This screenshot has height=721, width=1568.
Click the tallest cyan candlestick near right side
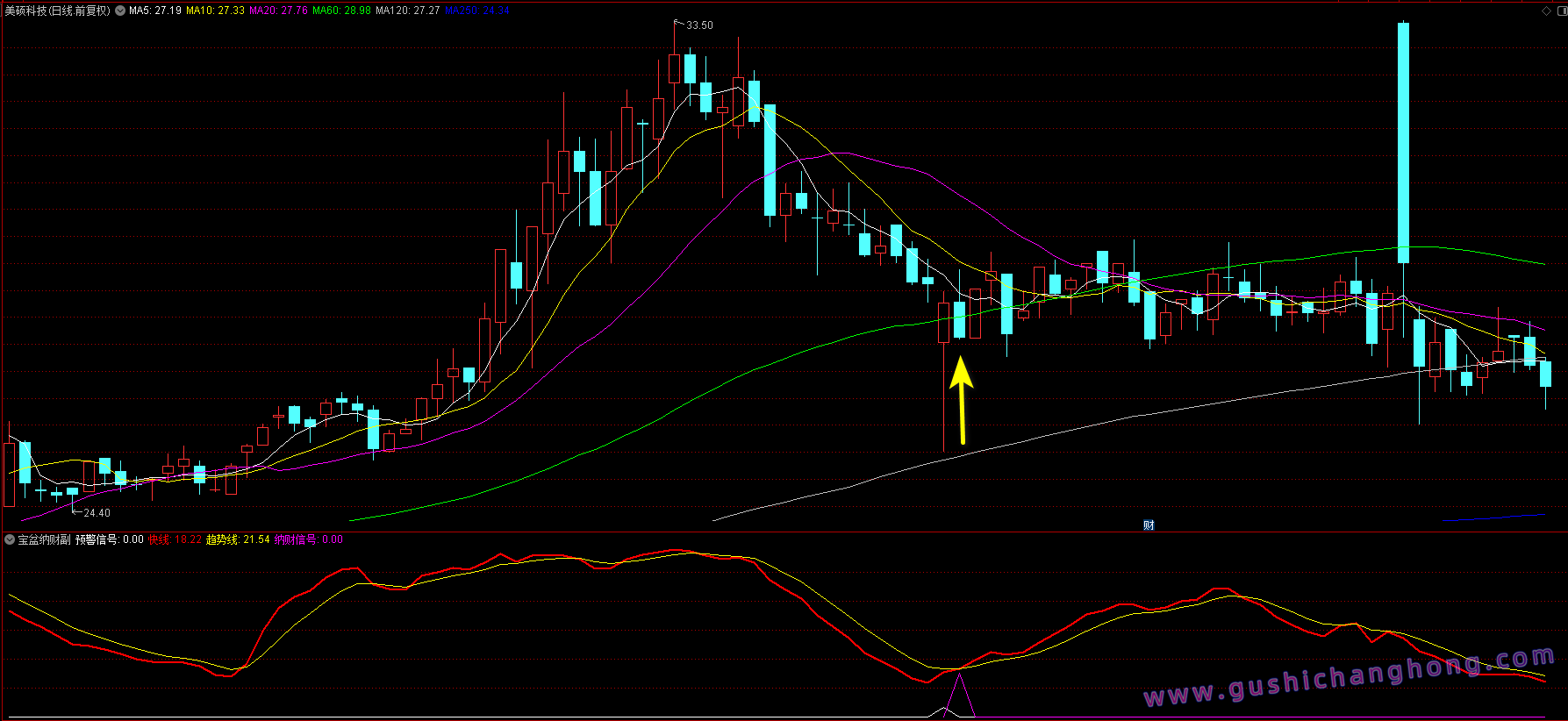tap(1403, 142)
